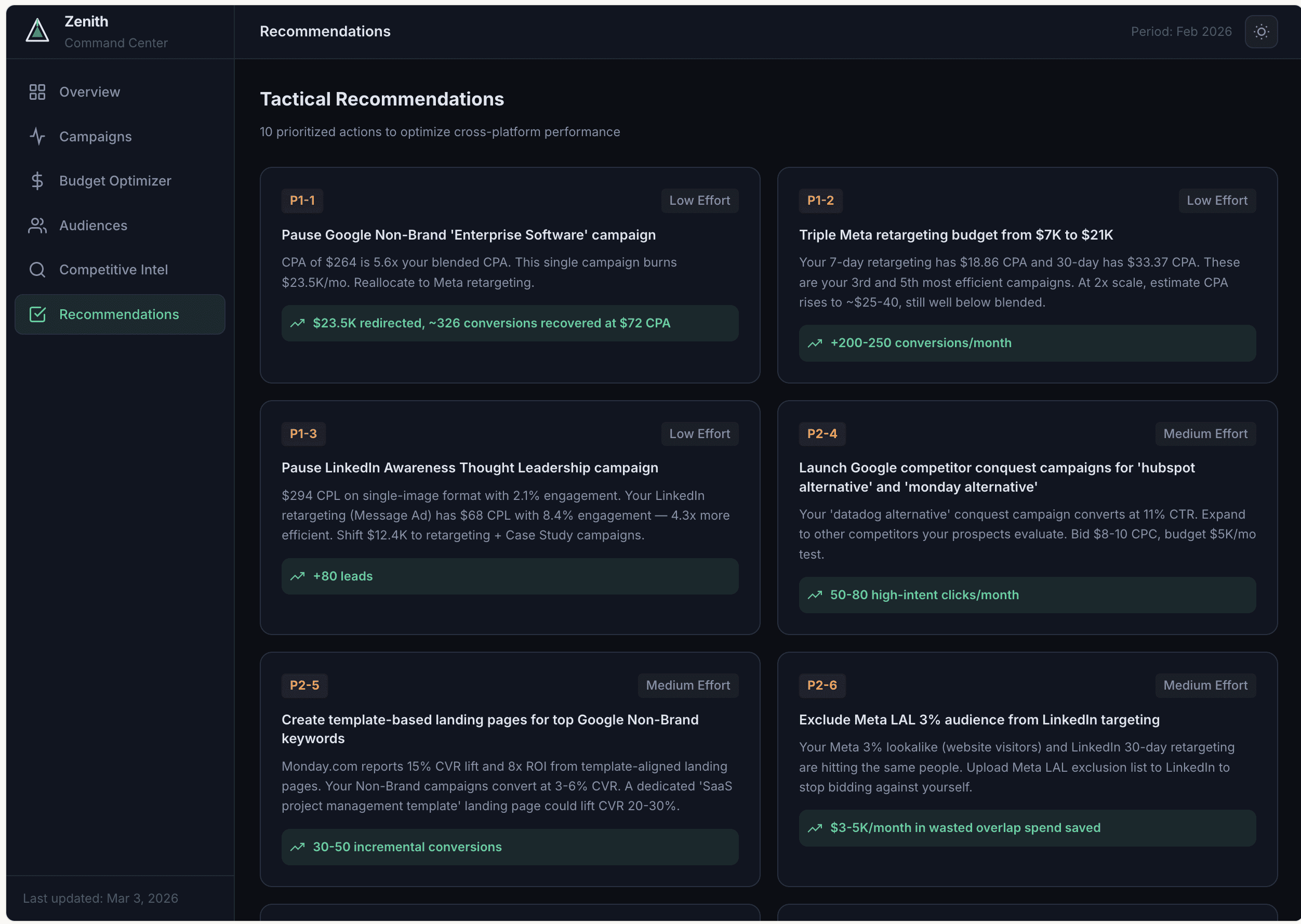
Task: Click the Zenith triangle logo
Action: pos(37,31)
